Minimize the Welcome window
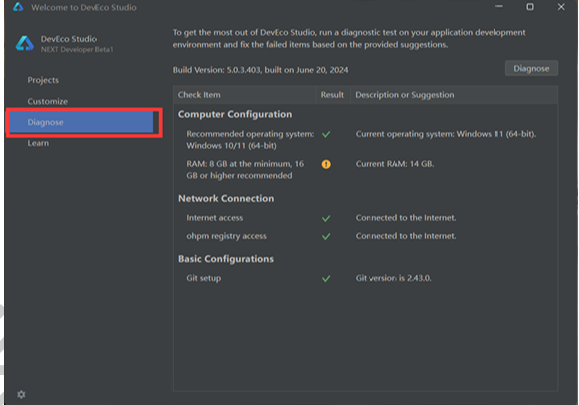This screenshot has width=579, height=405. [x=499, y=7]
